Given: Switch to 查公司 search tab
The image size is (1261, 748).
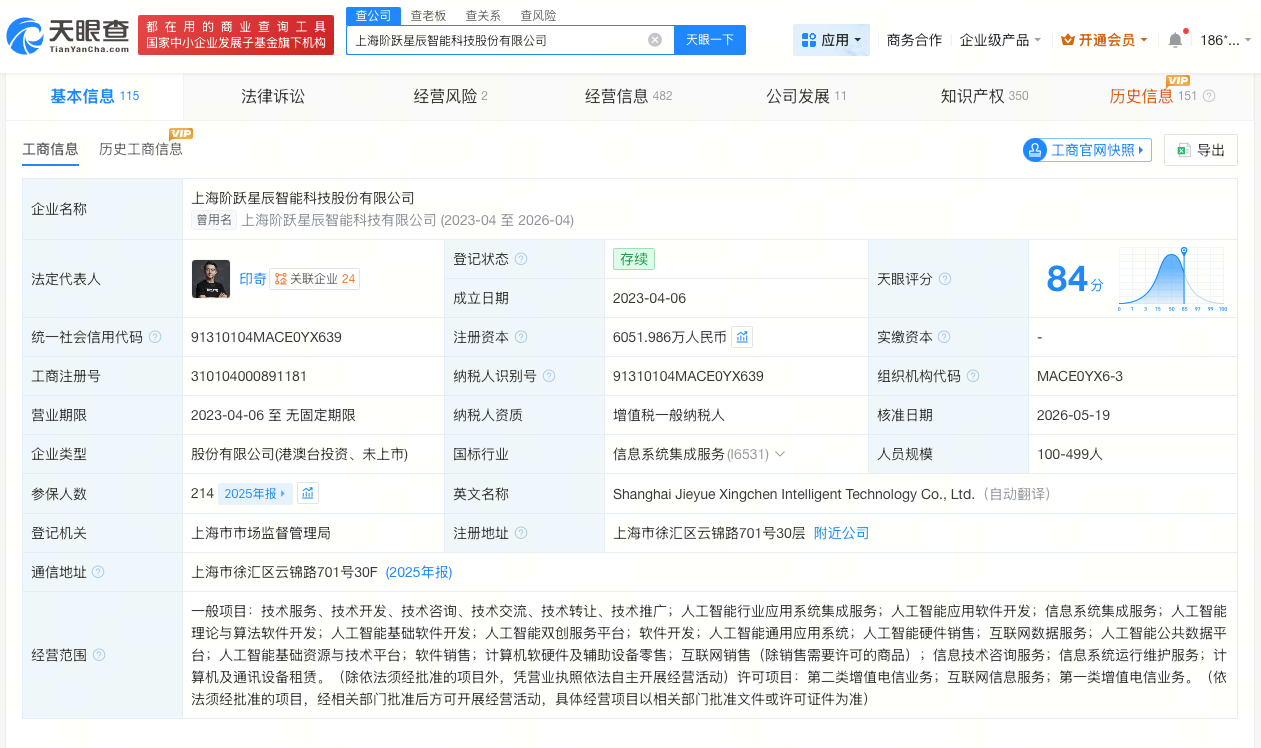Looking at the screenshot, I should point(374,15).
